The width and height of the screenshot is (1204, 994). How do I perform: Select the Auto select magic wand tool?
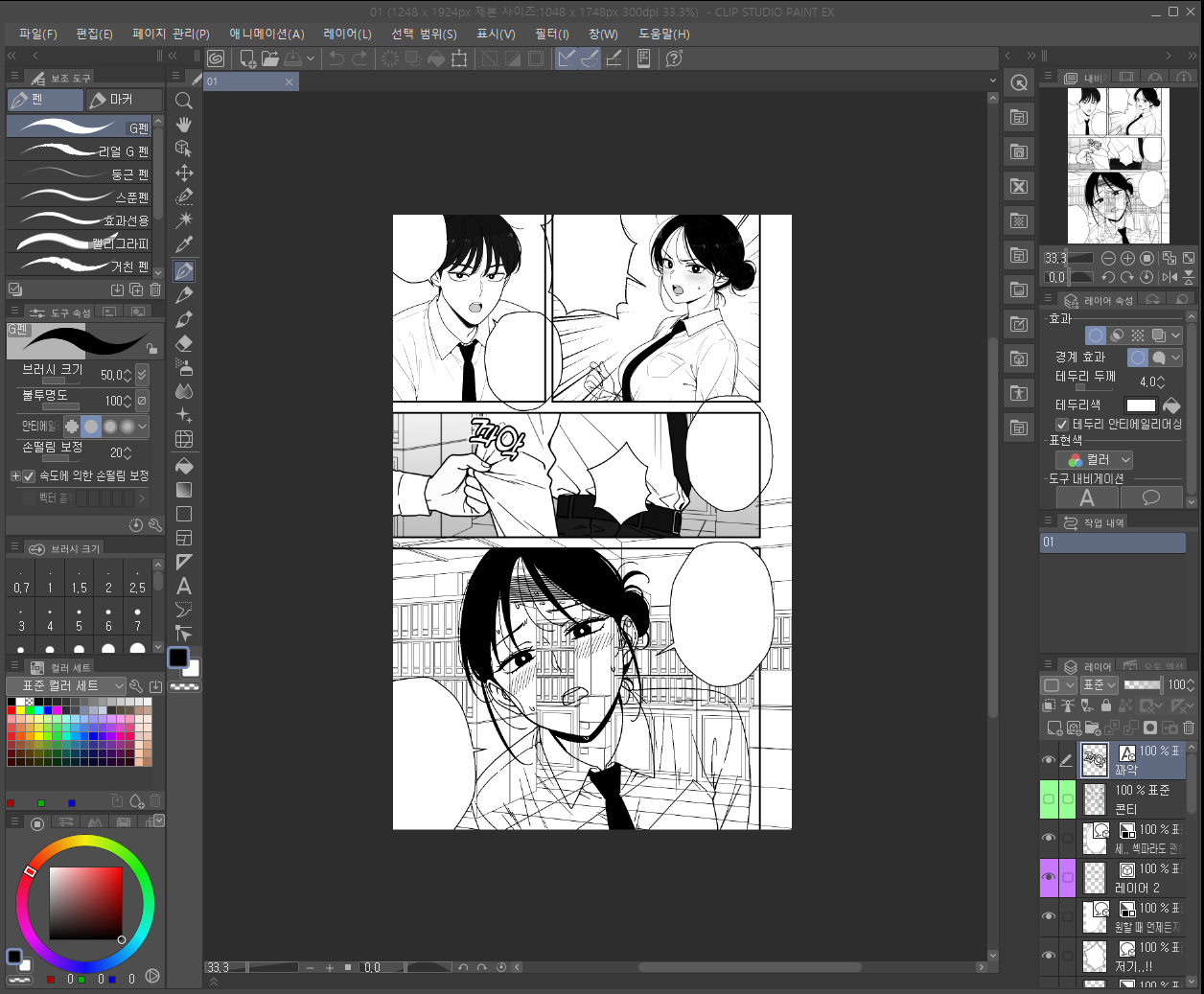tap(184, 220)
